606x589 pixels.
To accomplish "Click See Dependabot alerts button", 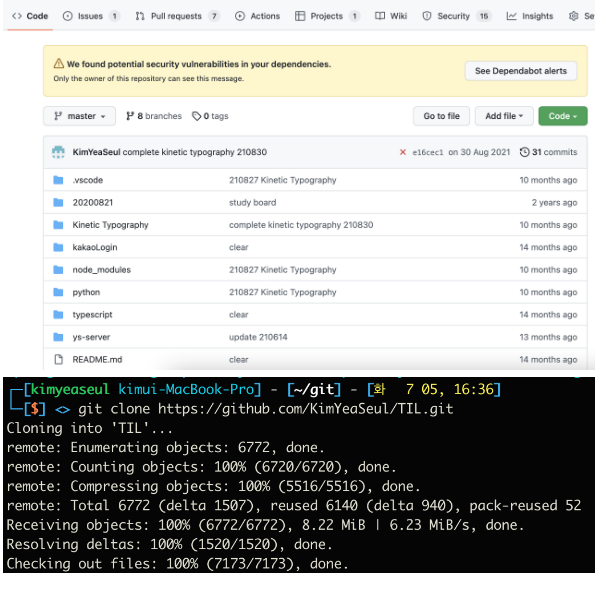I will point(521,71).
